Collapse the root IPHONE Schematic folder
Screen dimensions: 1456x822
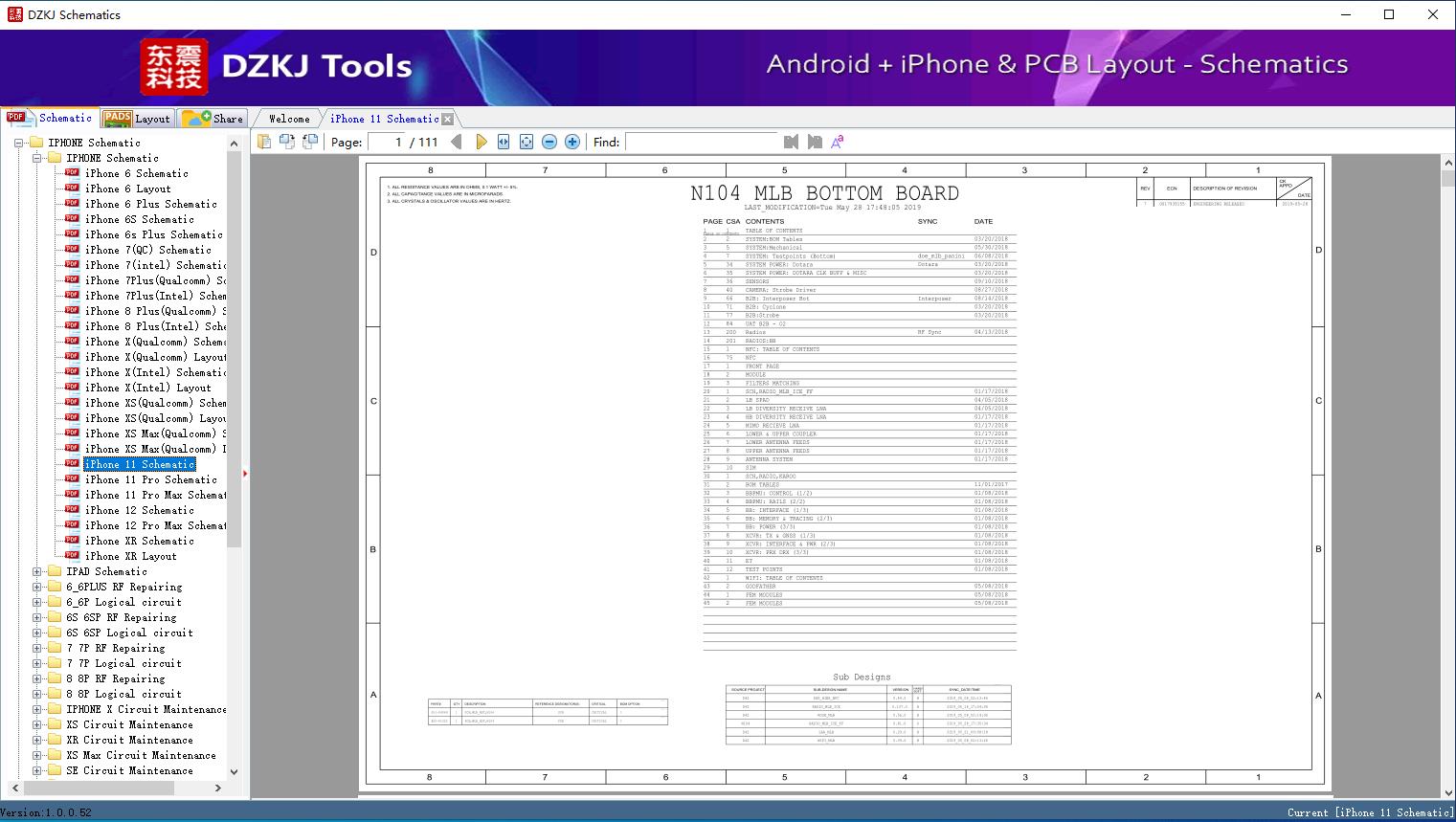tap(20, 143)
